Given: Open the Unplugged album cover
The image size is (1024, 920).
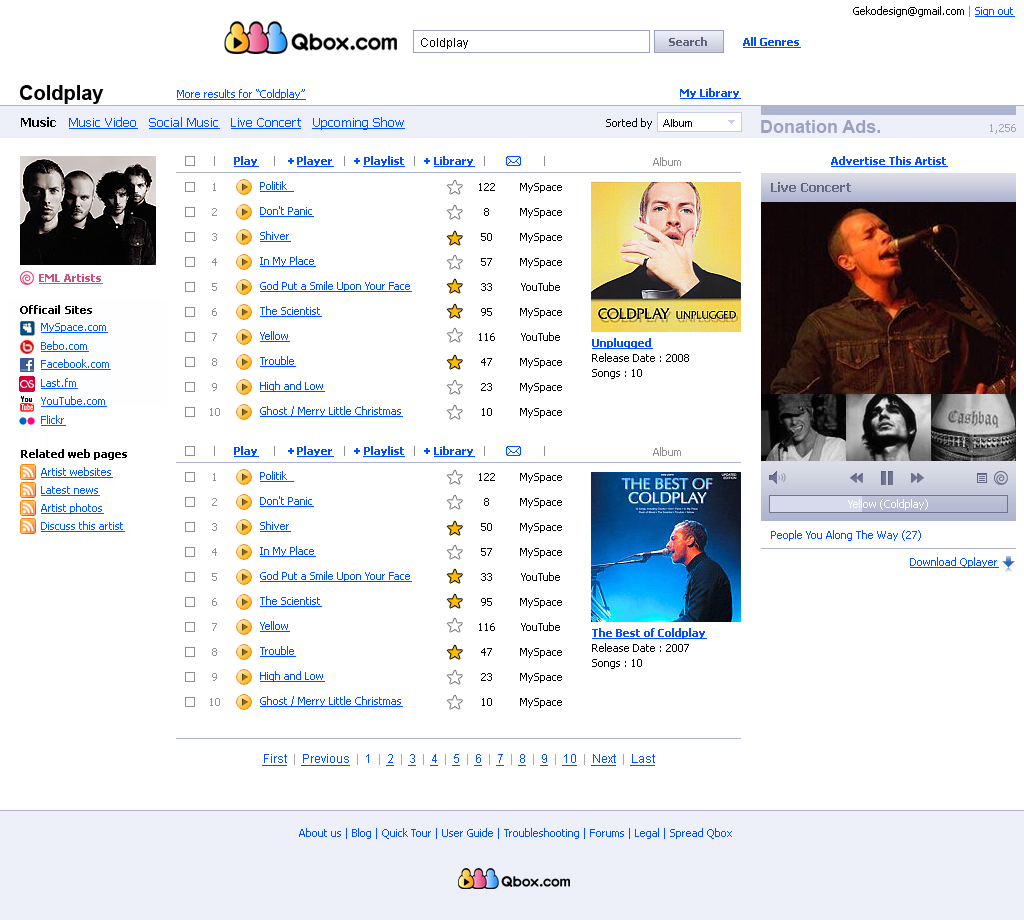Looking at the screenshot, I should point(665,257).
